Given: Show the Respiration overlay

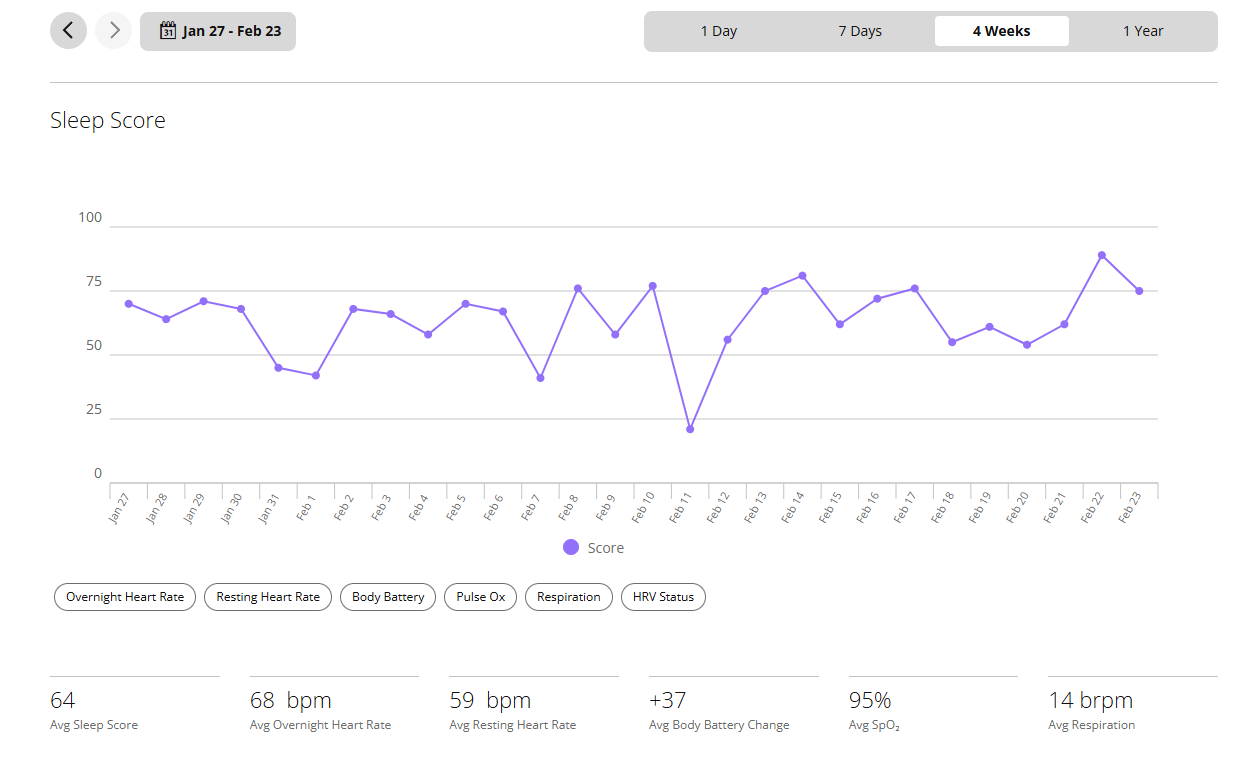Looking at the screenshot, I should point(569,597).
